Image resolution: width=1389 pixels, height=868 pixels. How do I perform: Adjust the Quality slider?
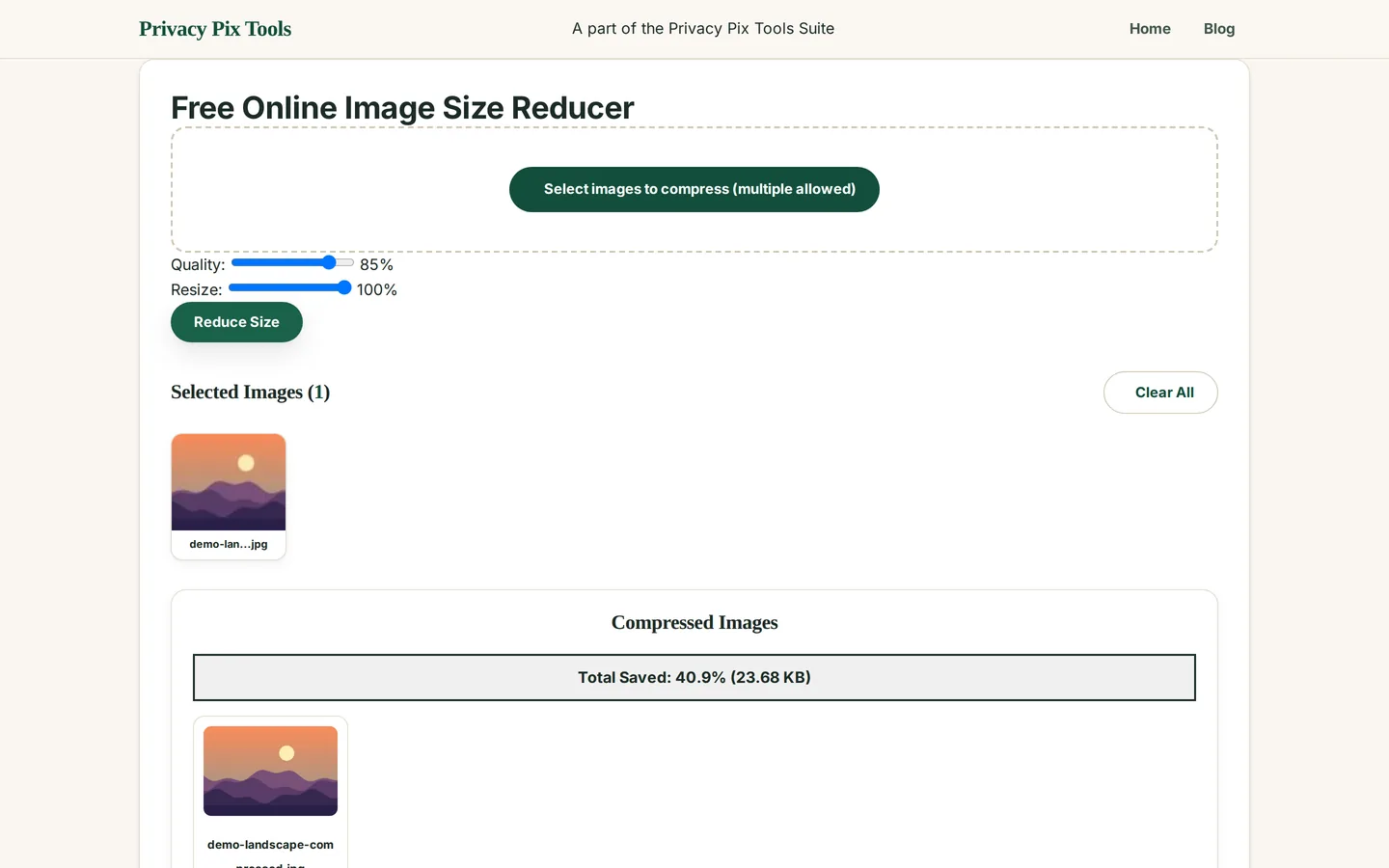coord(292,262)
